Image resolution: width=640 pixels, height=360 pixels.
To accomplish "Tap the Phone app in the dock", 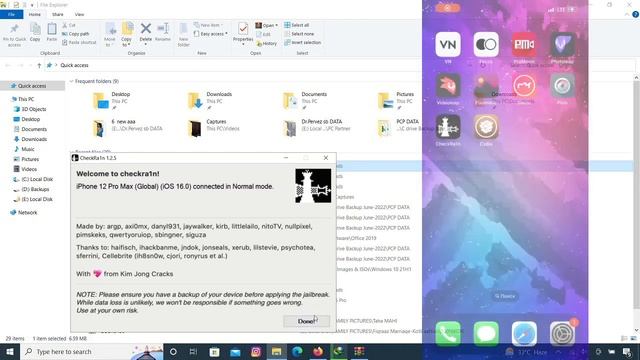I will pyautogui.click(x=448, y=334).
